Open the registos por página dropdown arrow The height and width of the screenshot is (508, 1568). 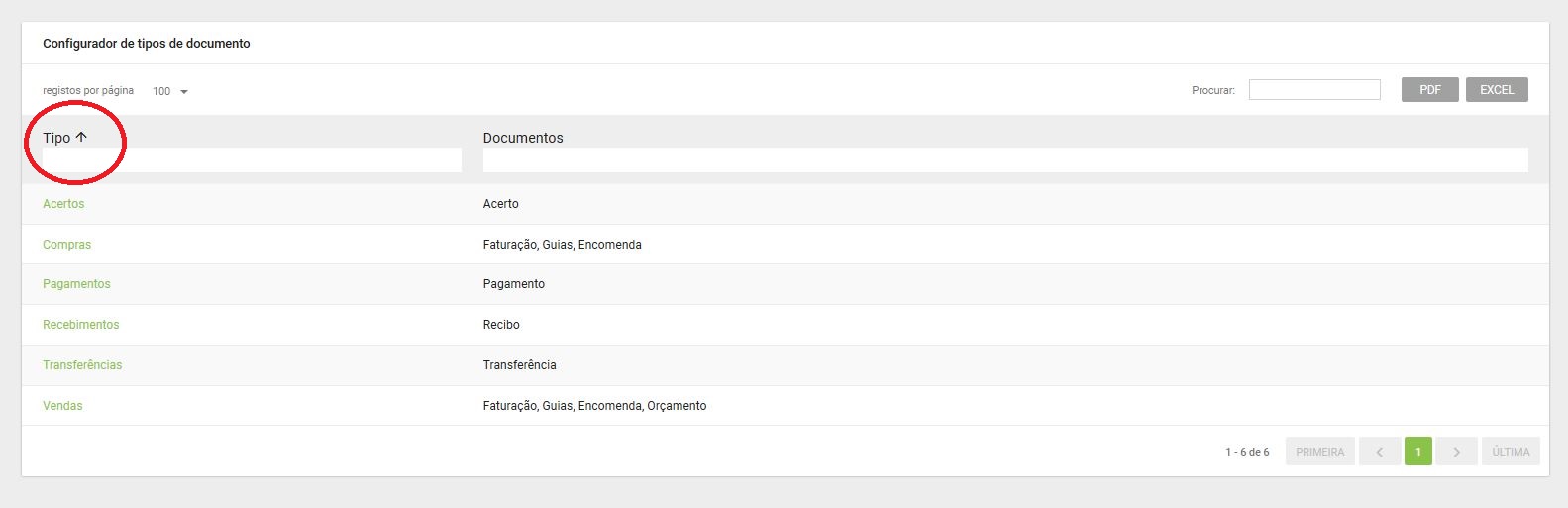coord(184,92)
